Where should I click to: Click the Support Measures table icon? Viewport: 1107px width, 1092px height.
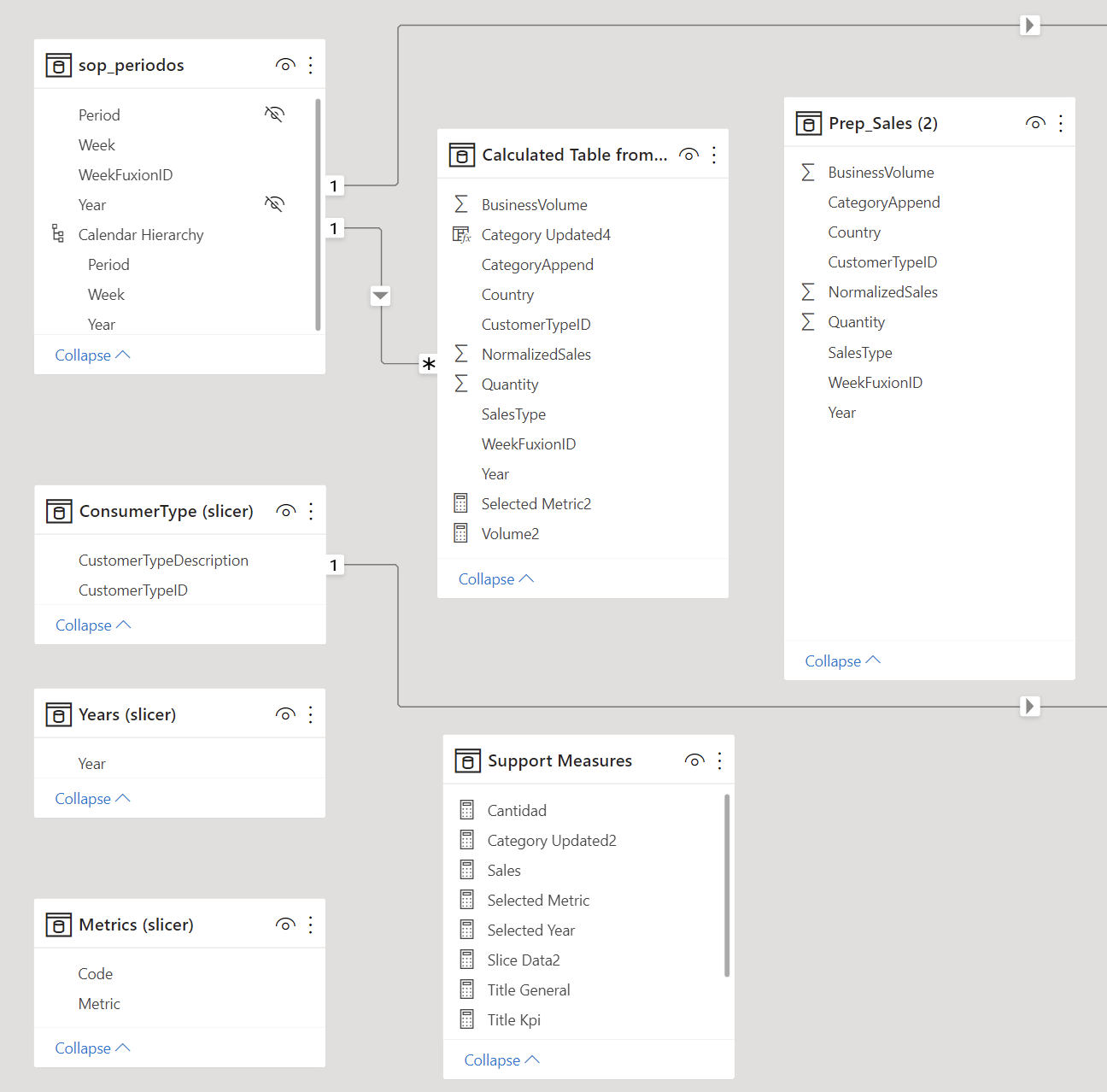[x=467, y=760]
